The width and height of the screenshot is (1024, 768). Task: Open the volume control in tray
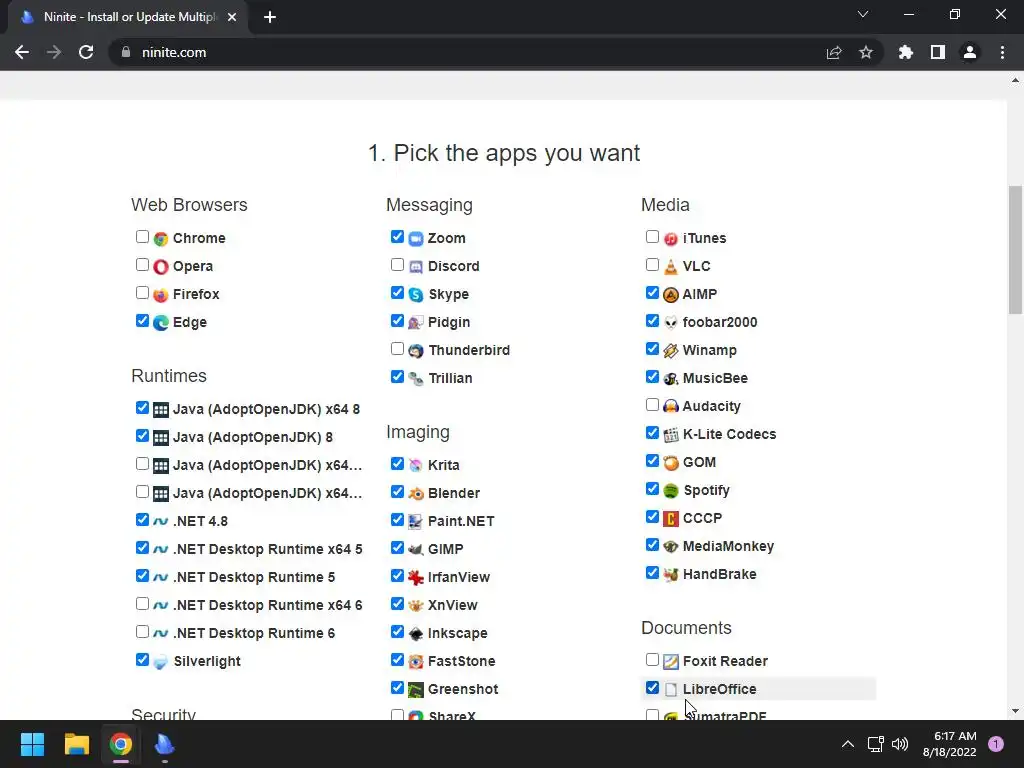click(x=900, y=744)
